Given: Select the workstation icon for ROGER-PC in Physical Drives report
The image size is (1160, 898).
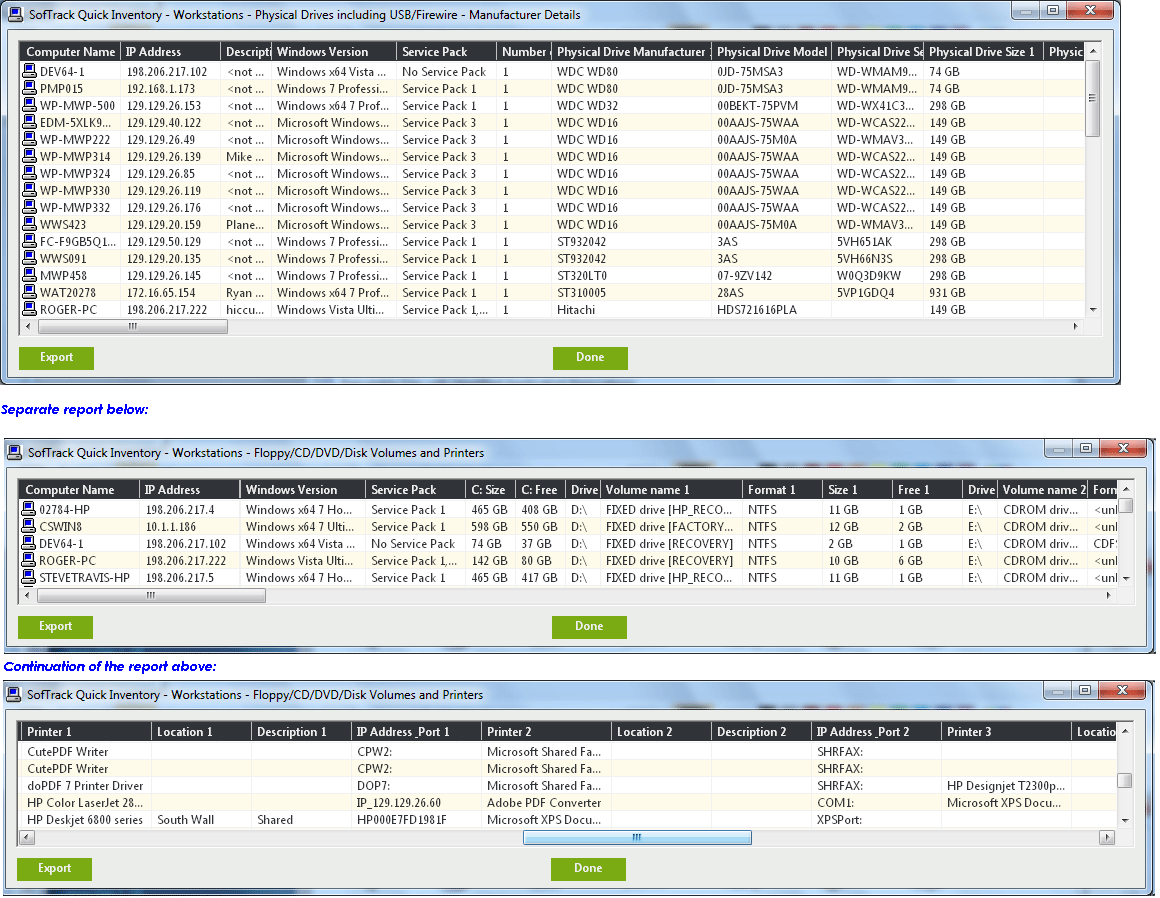Looking at the screenshot, I should 31,310.
